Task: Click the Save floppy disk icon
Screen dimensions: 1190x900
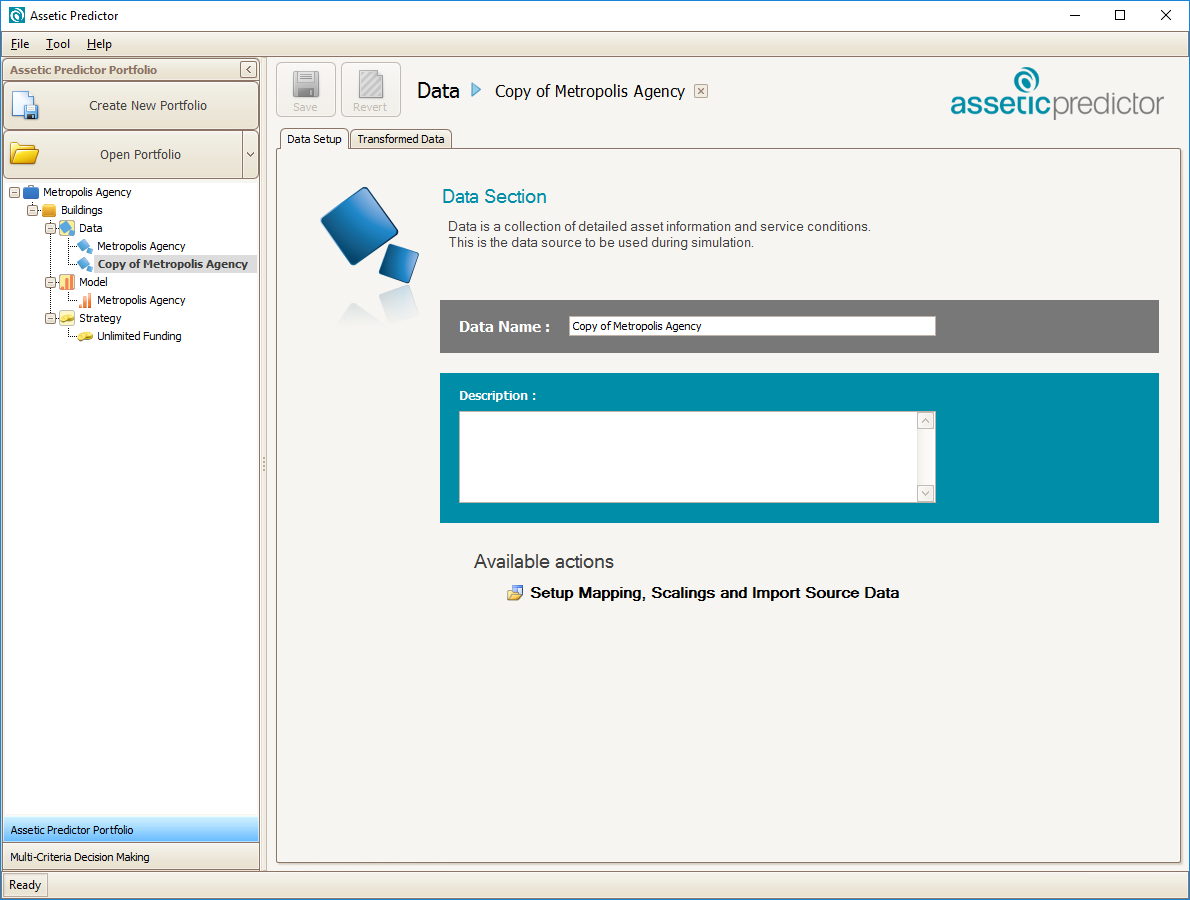Action: point(306,84)
